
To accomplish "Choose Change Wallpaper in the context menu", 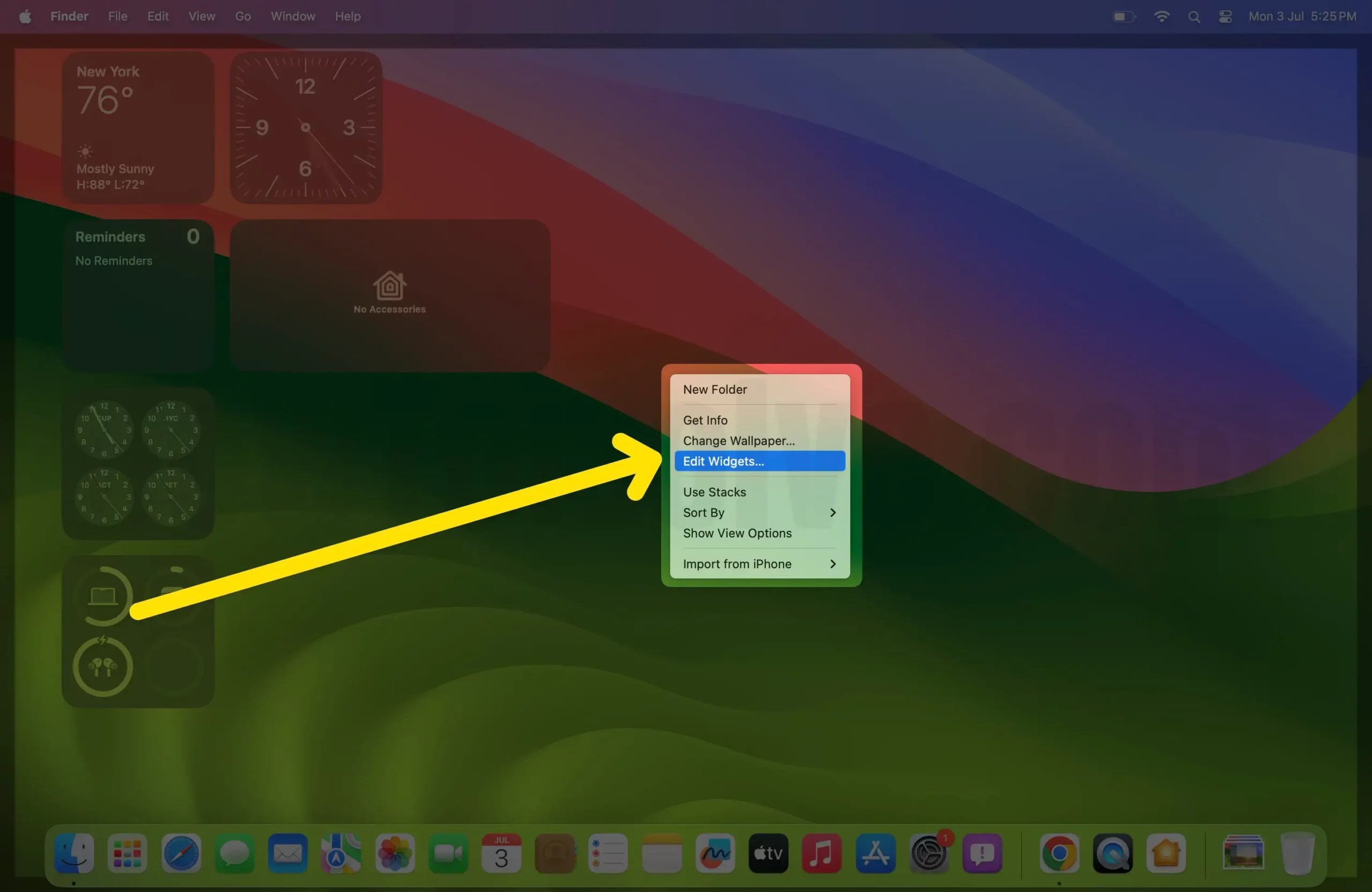I will coord(739,441).
